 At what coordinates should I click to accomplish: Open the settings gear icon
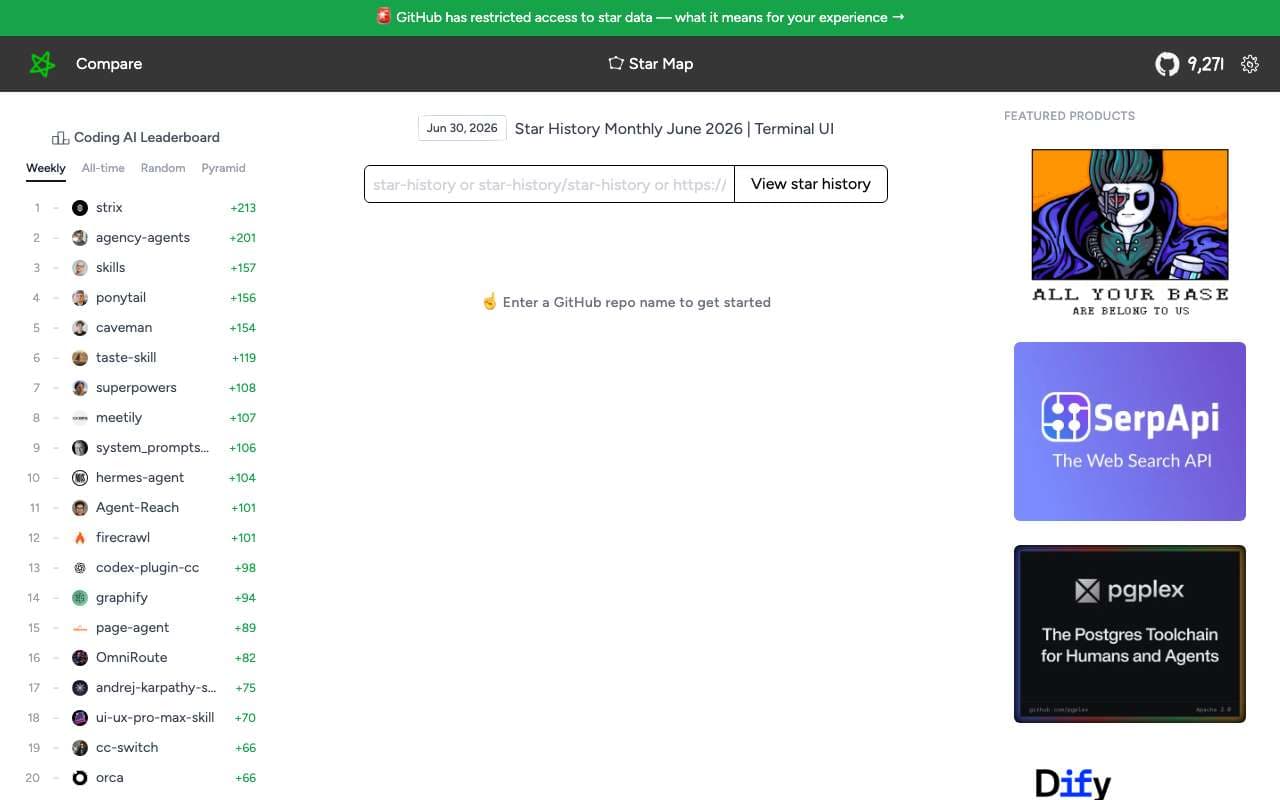[1249, 64]
